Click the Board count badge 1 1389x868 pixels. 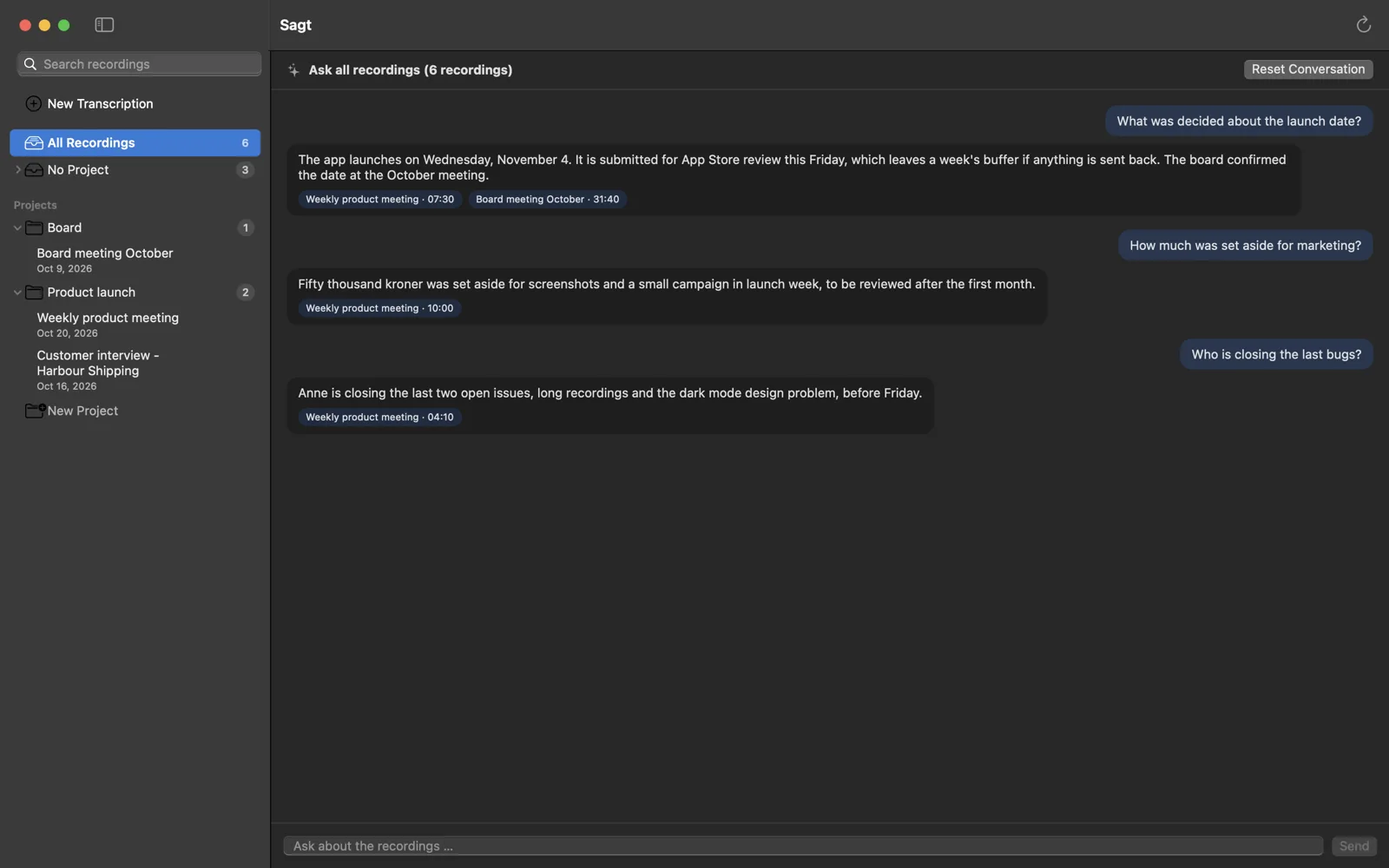[245, 228]
